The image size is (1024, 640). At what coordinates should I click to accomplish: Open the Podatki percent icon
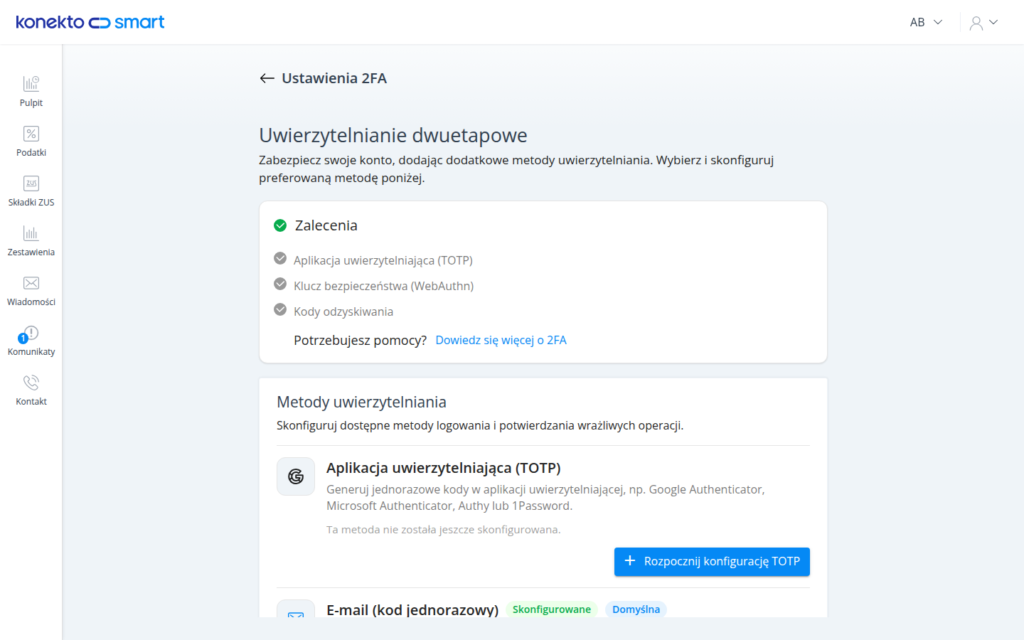31,134
